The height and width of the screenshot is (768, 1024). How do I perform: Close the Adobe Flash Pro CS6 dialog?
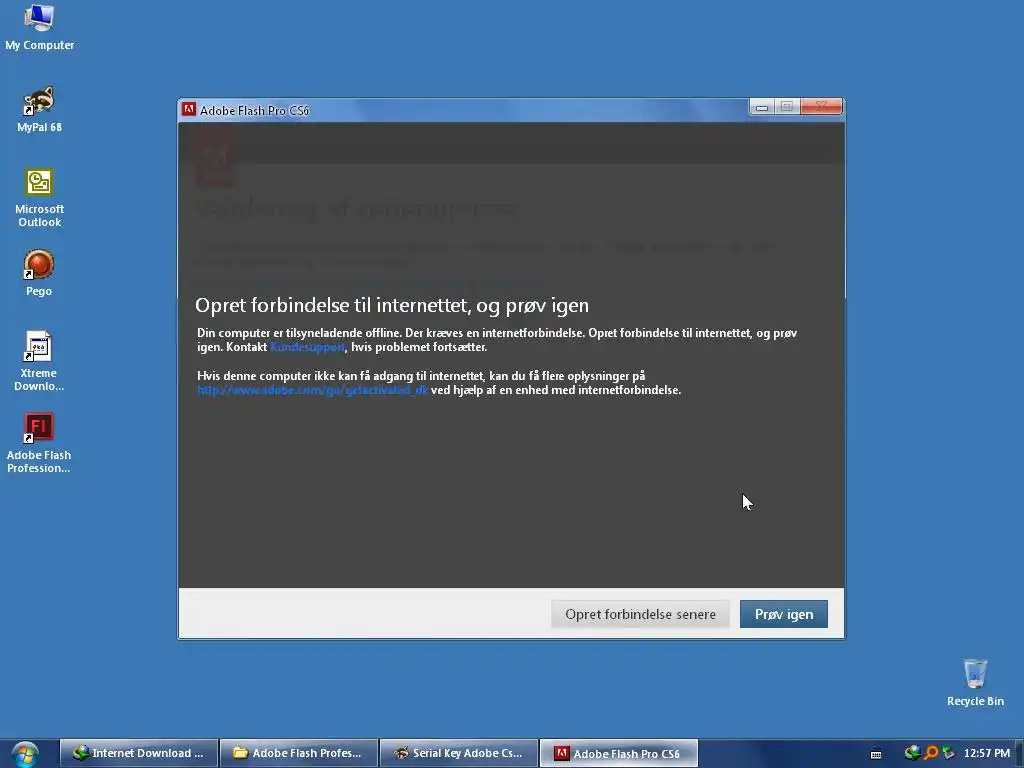click(821, 106)
